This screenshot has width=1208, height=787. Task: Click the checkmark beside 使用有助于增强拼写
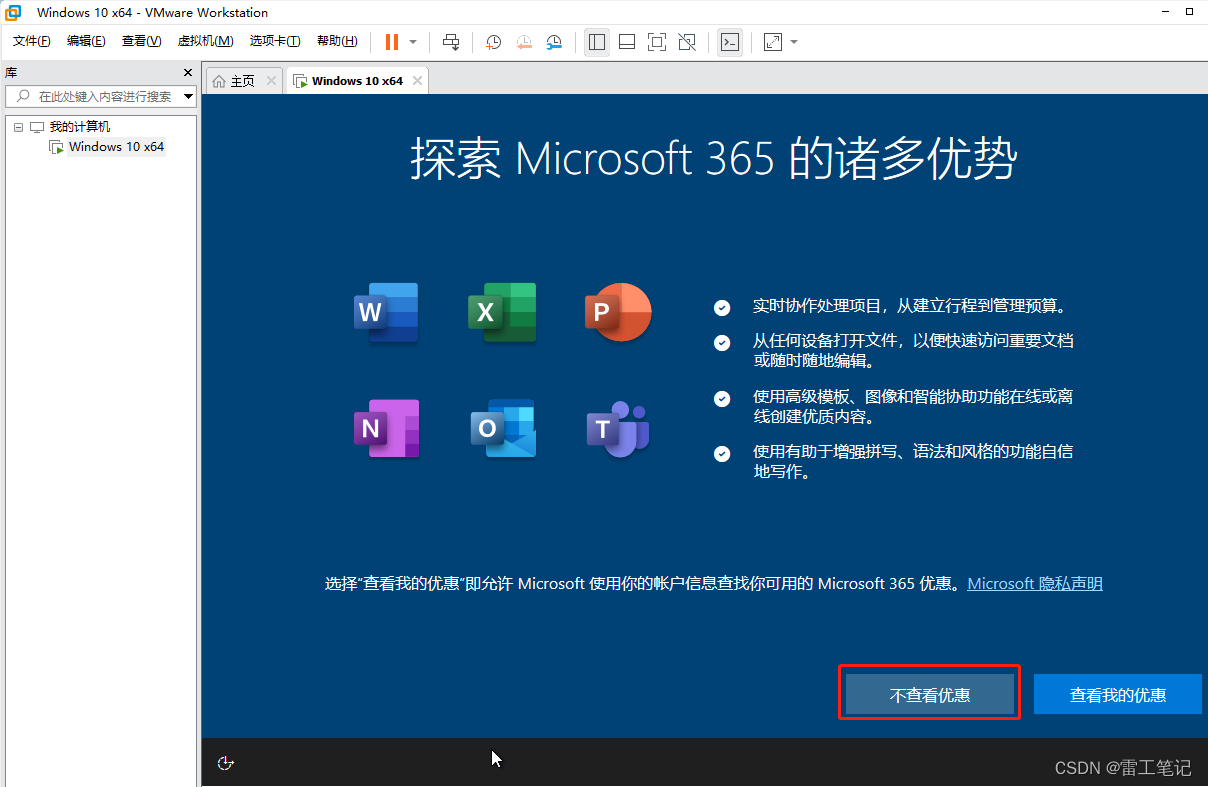[722, 454]
